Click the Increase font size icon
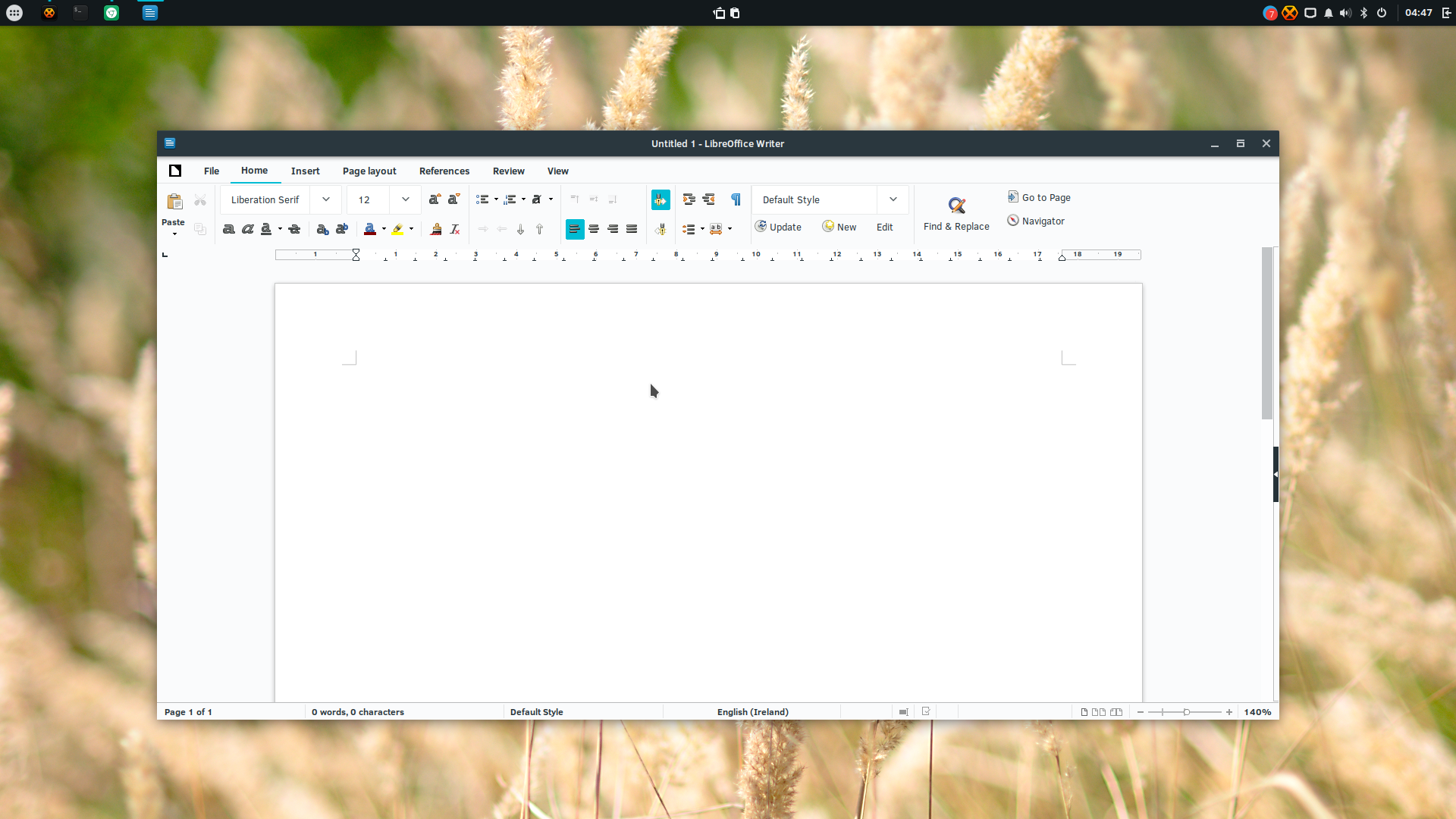 tap(435, 199)
